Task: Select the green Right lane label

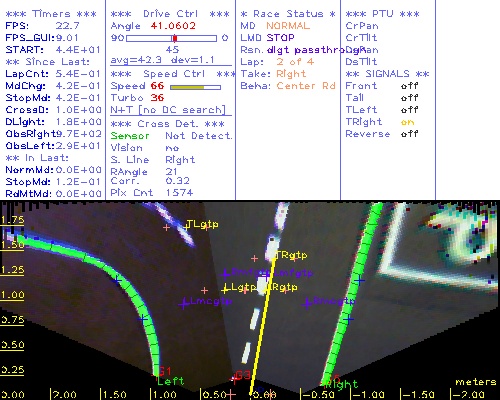Action: coord(341,385)
